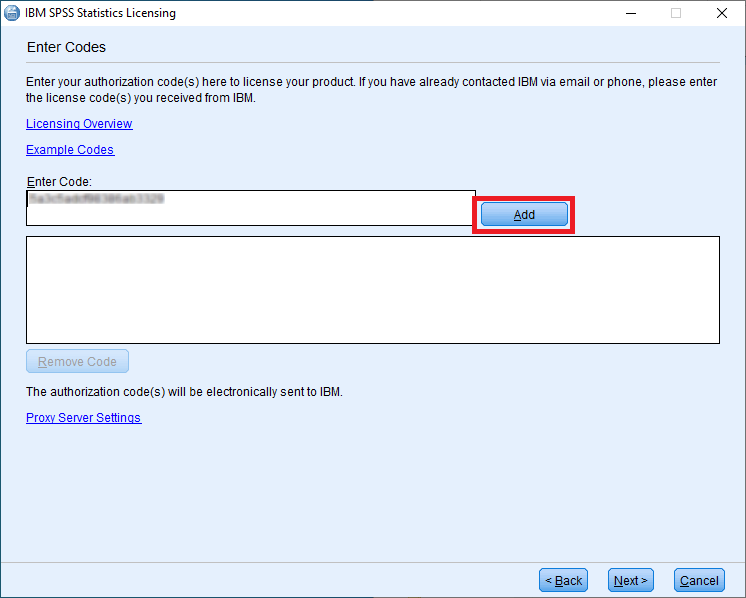Click inside the empty added-codes list box

click(372, 290)
